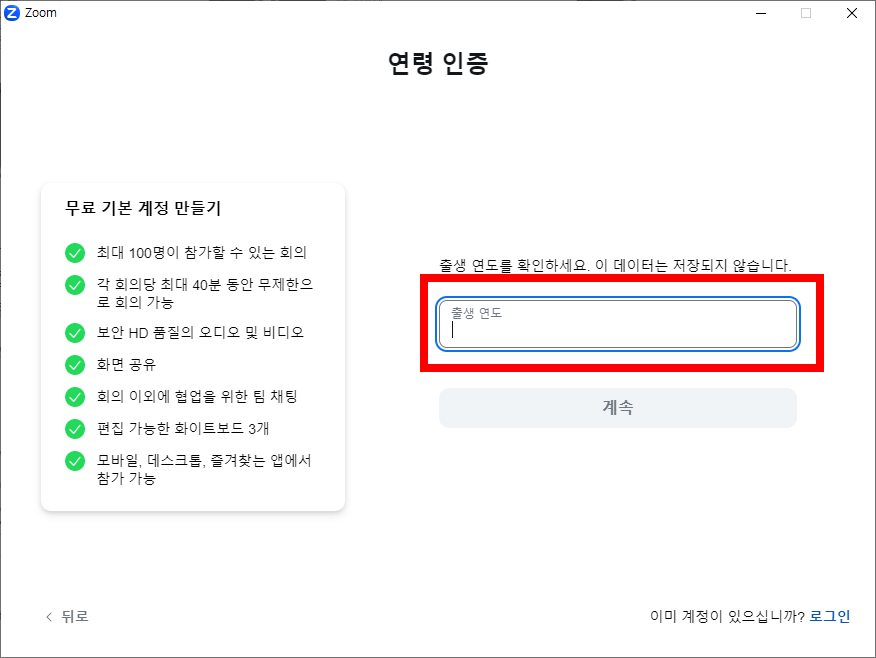Viewport: 876px width, 658px height.
Task: Click the text 최대 100명이 참가할 수 있는 회의
Action: pos(202,252)
